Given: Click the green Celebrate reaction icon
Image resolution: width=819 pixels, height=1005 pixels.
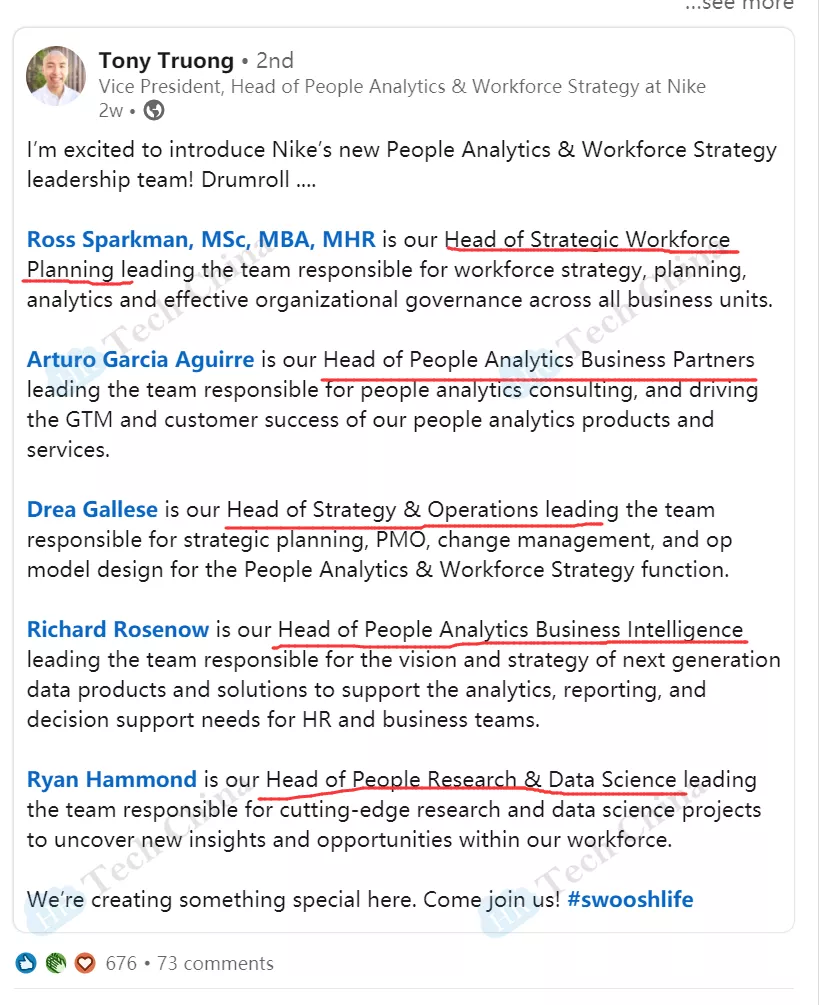Looking at the screenshot, I should [56, 964].
